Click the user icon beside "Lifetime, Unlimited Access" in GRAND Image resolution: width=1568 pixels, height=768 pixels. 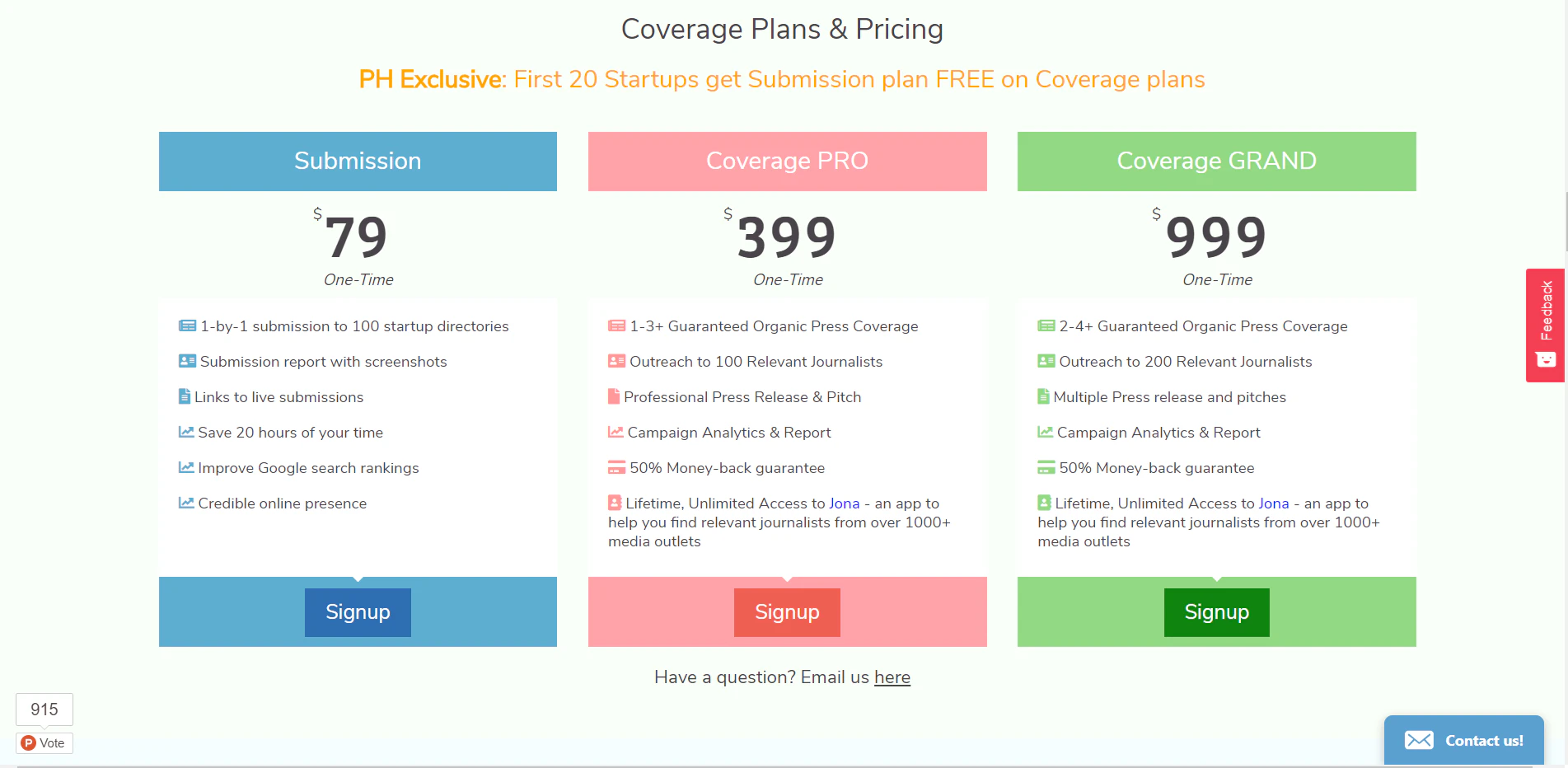(x=1045, y=503)
